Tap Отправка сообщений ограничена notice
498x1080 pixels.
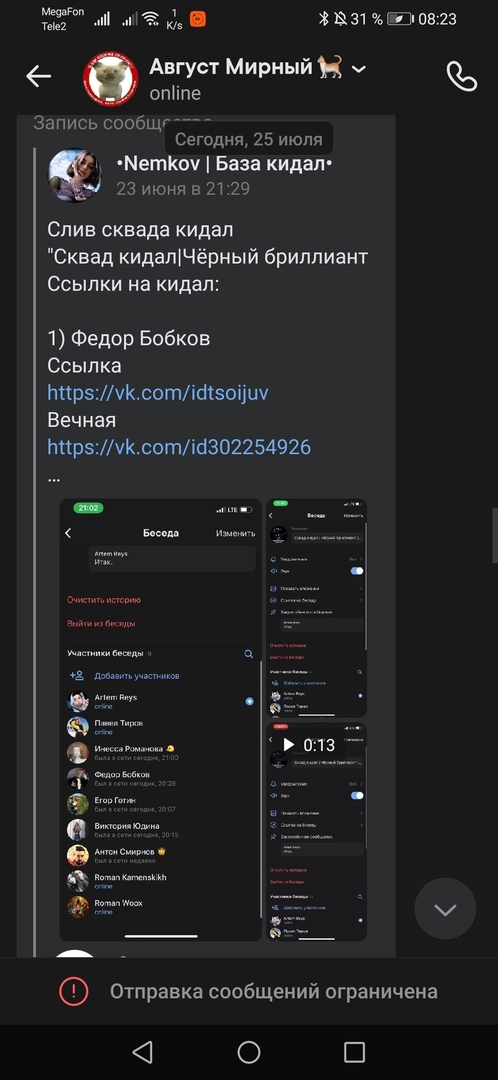point(273,991)
